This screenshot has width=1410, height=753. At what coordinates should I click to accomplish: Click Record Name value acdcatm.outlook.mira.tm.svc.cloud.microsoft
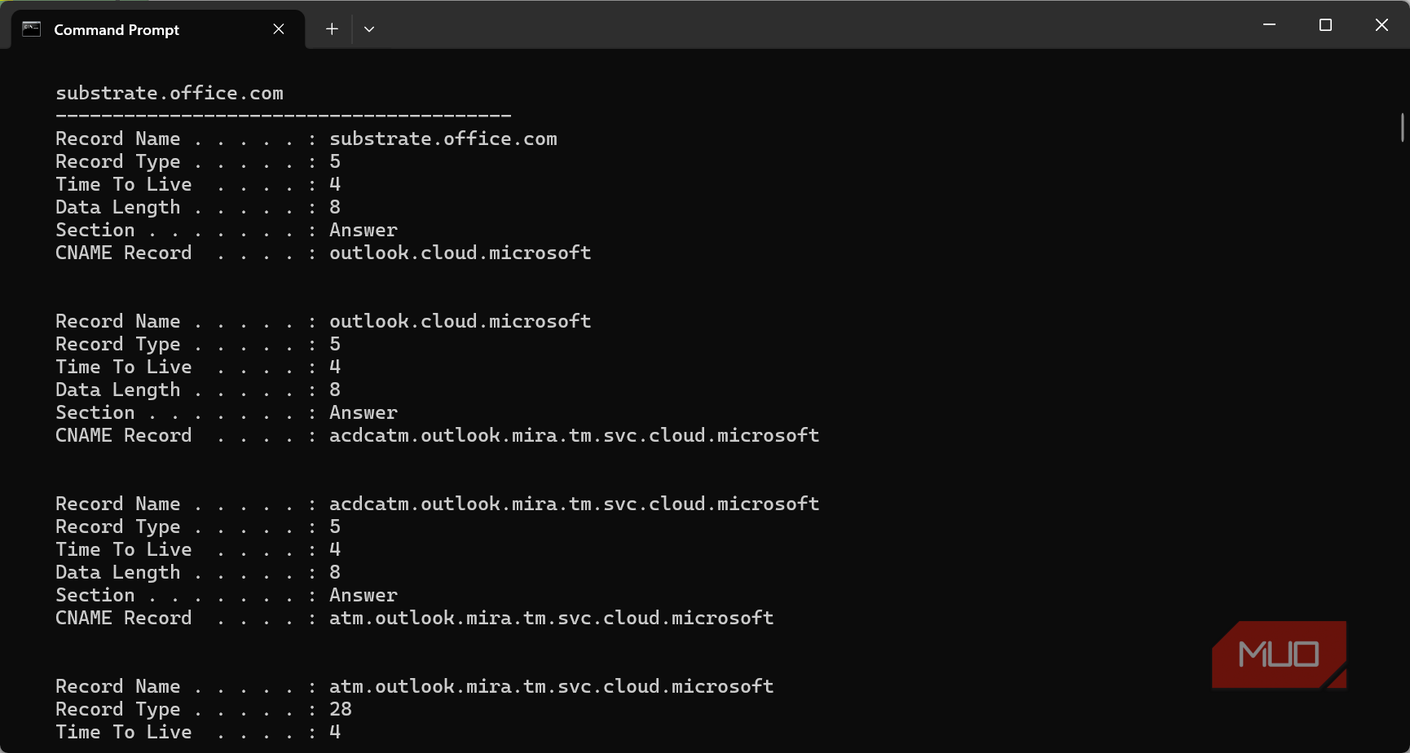click(x=574, y=504)
